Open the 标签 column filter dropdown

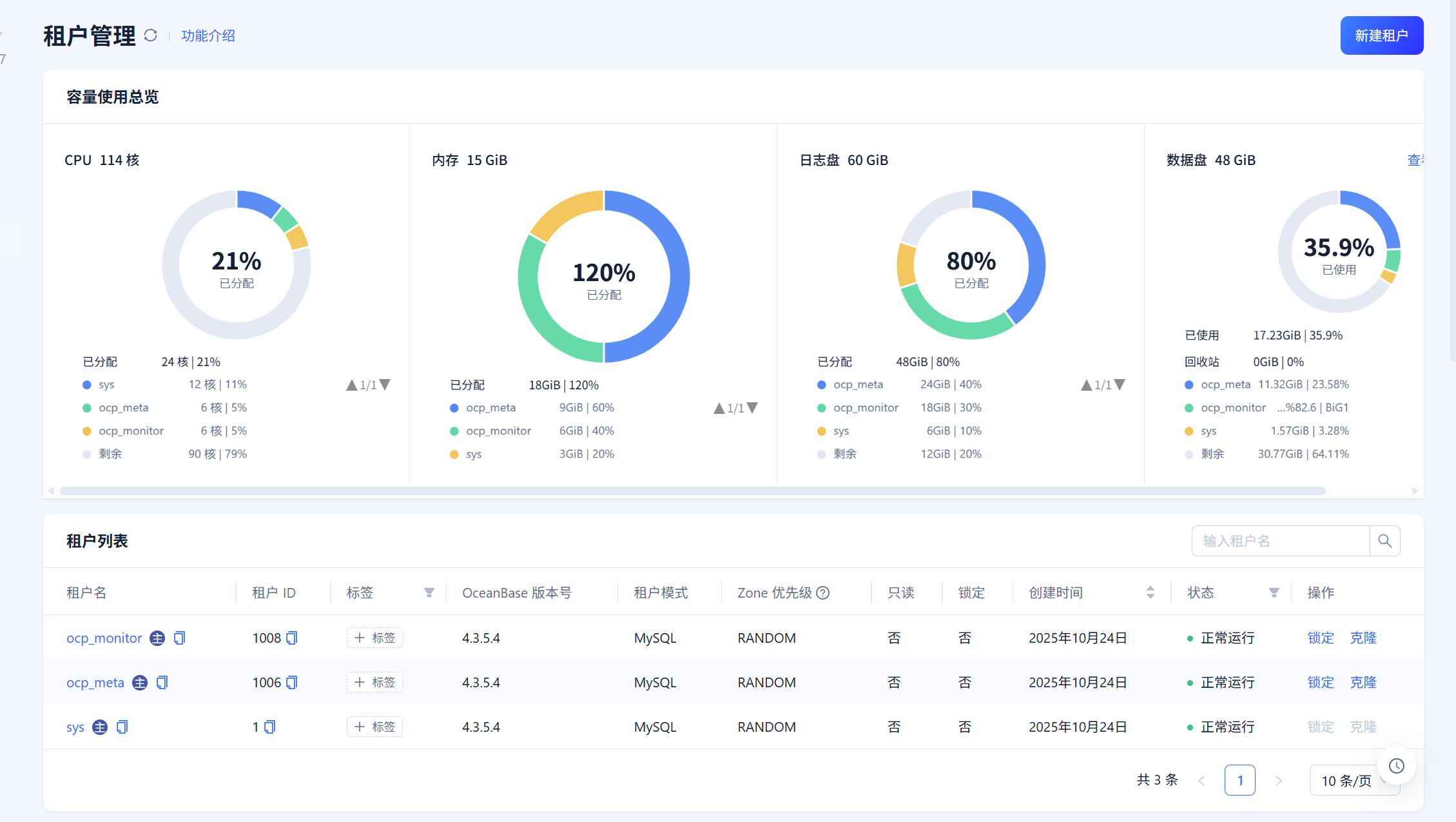point(429,592)
